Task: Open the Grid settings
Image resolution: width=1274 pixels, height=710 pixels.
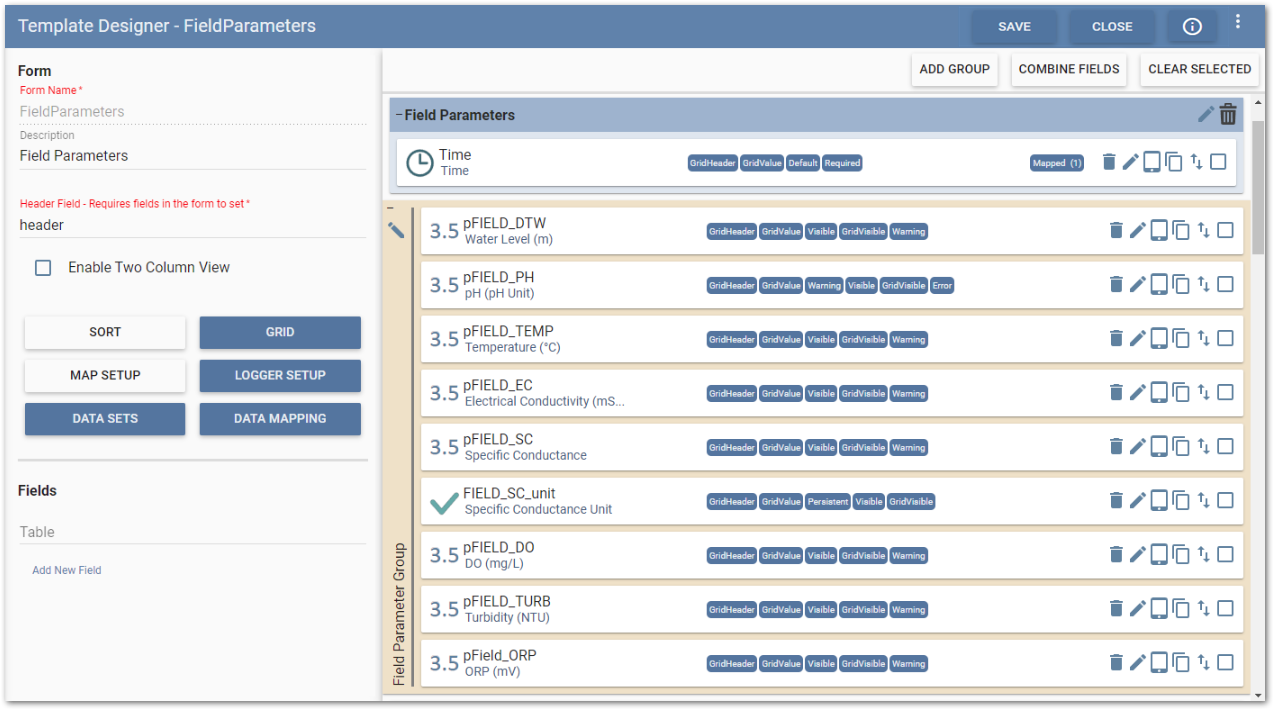Action: pos(280,332)
